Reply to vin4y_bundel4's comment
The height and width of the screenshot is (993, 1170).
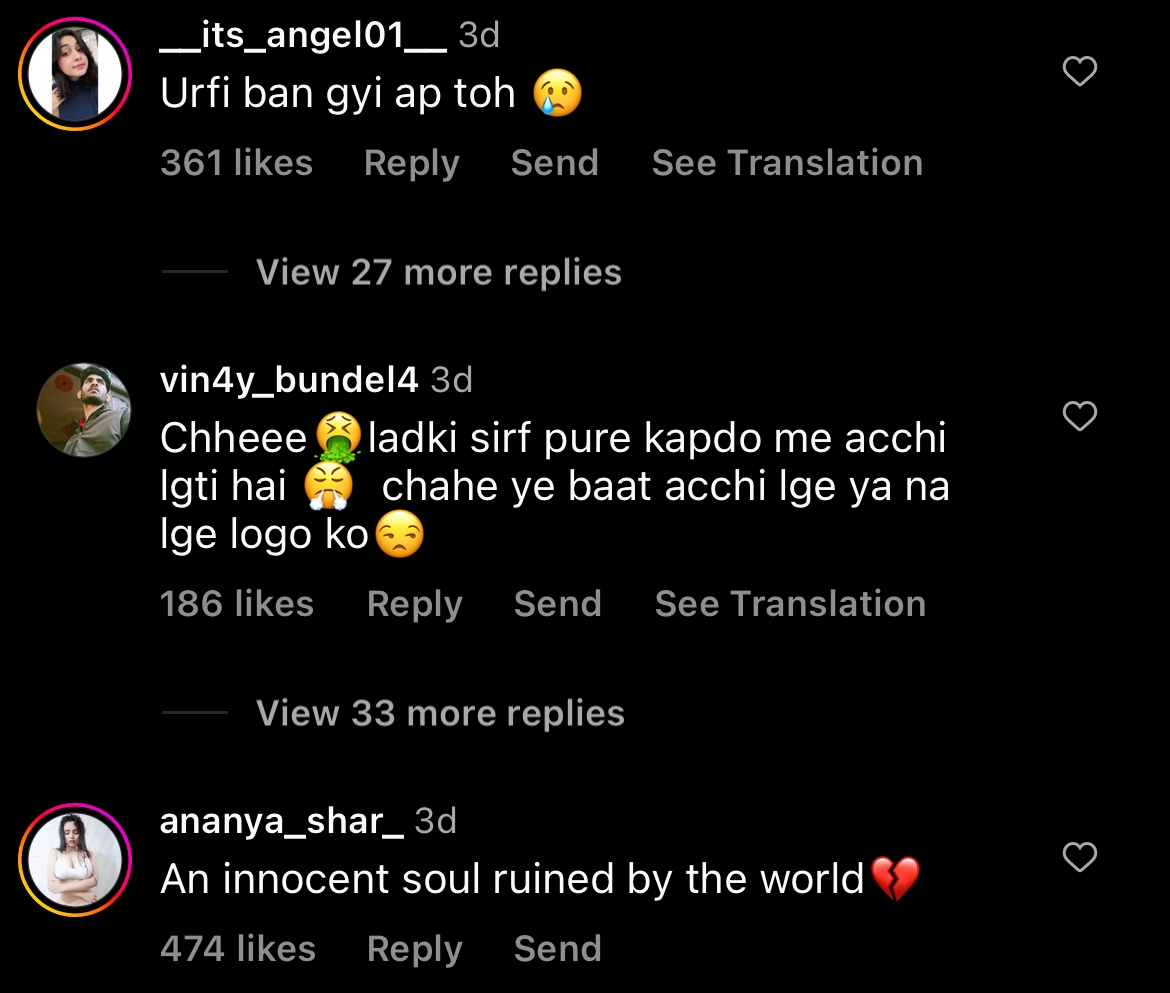pyautogui.click(x=414, y=604)
